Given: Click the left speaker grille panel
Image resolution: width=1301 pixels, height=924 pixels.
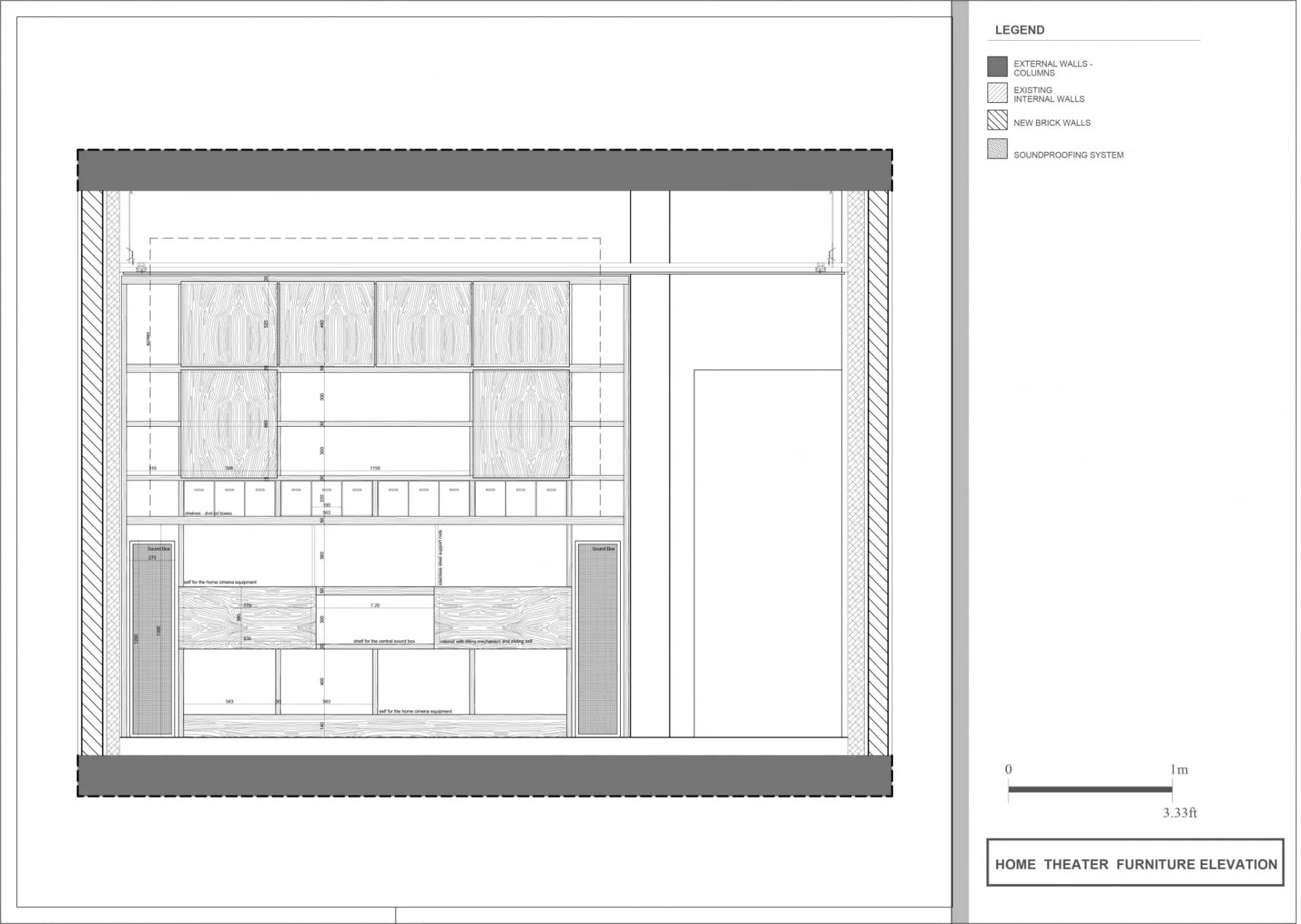Looking at the screenshot, I should 152,638.
